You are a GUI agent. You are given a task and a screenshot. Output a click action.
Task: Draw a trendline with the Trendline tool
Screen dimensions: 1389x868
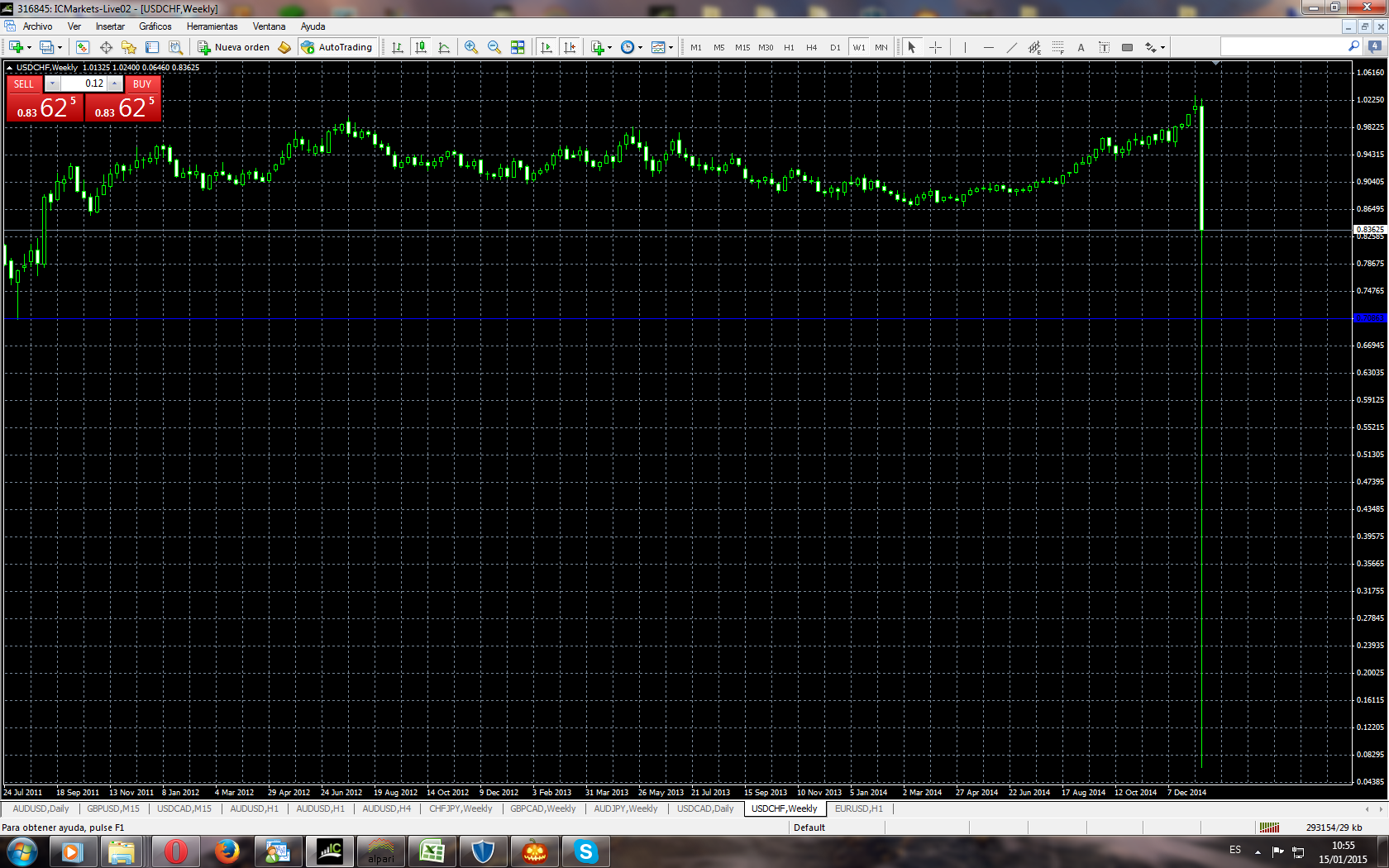coord(1011,47)
